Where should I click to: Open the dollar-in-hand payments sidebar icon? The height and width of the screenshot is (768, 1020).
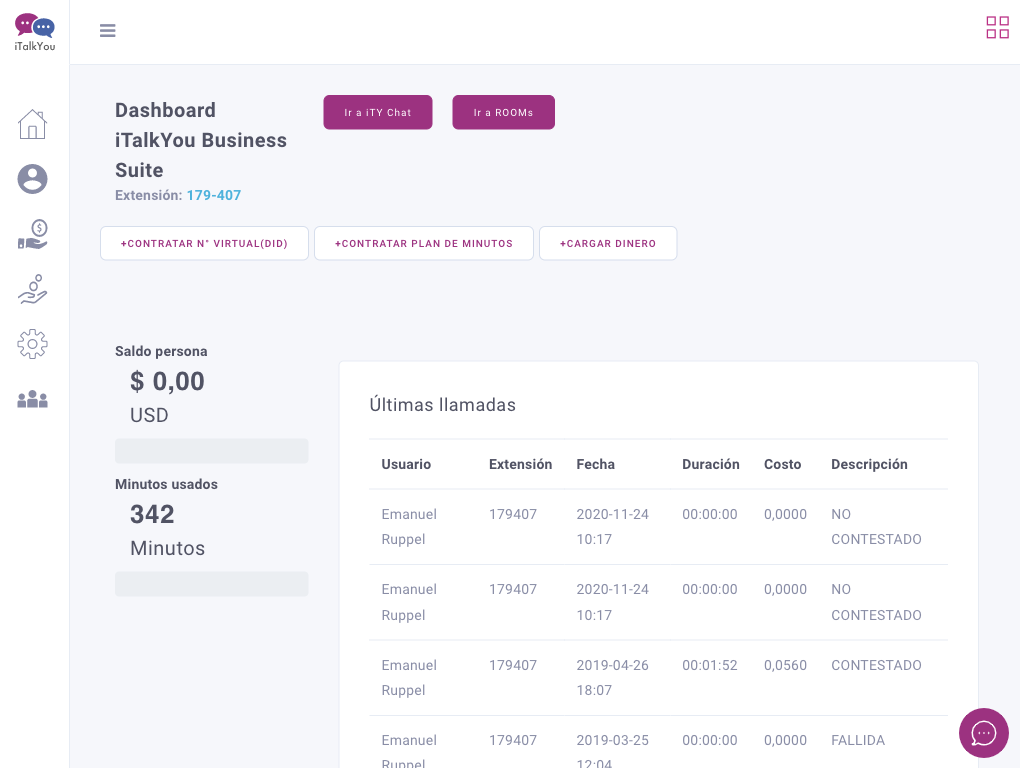[x=33, y=234]
